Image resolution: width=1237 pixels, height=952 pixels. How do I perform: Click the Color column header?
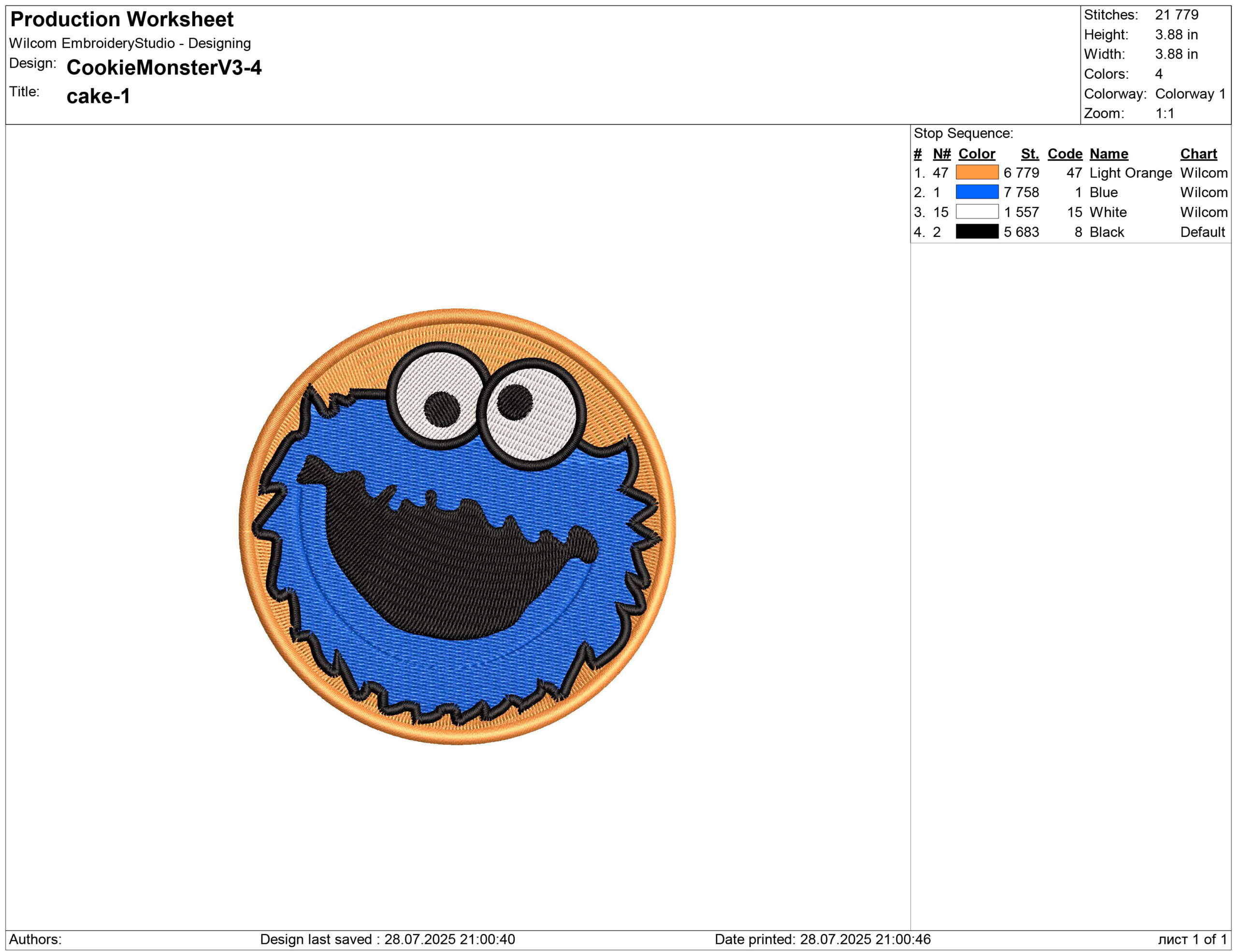[976, 154]
